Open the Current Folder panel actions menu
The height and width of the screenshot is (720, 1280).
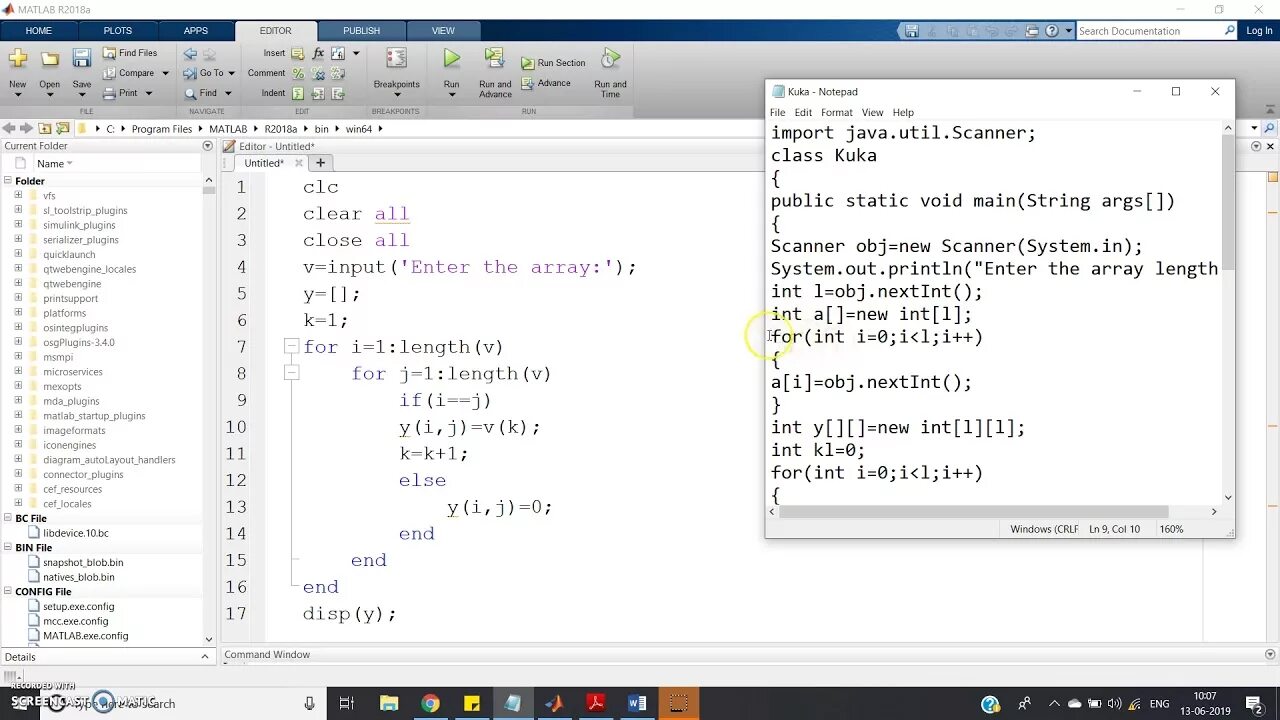[x=208, y=146]
